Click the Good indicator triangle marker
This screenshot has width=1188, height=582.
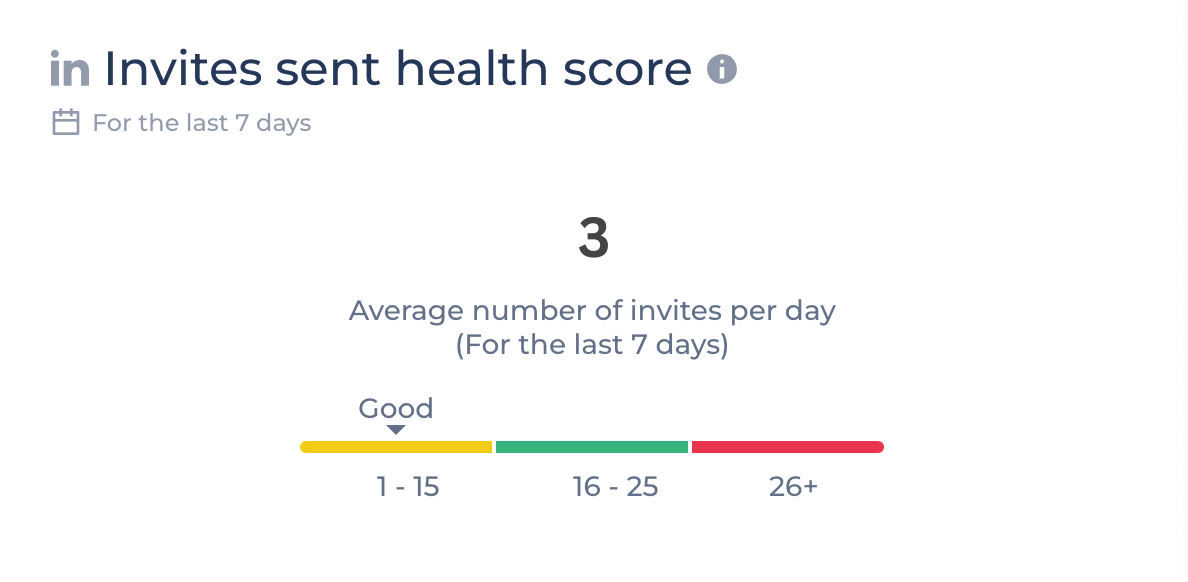pos(395,430)
